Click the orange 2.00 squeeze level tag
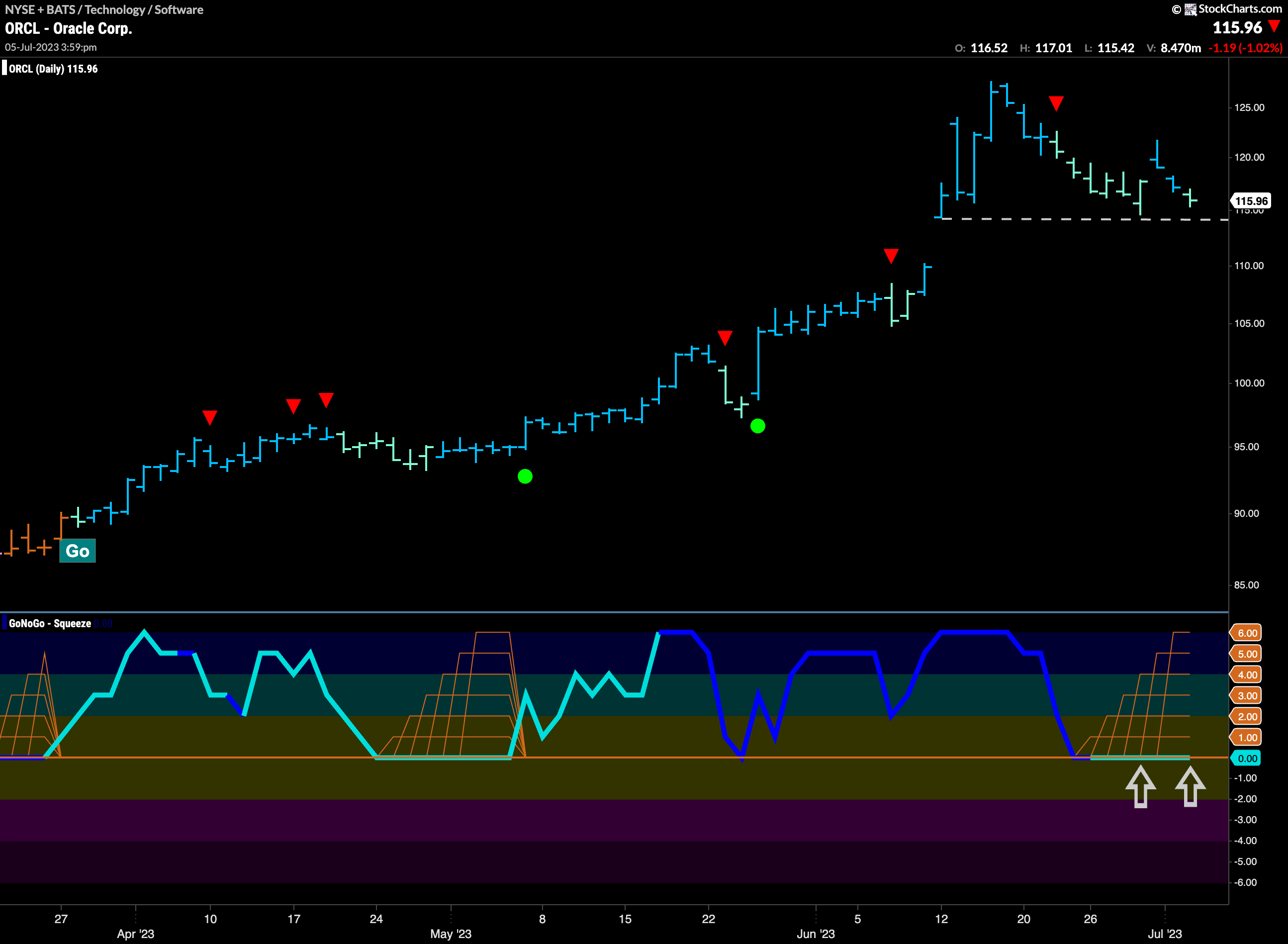This screenshot has width=1288, height=944. click(x=1246, y=717)
